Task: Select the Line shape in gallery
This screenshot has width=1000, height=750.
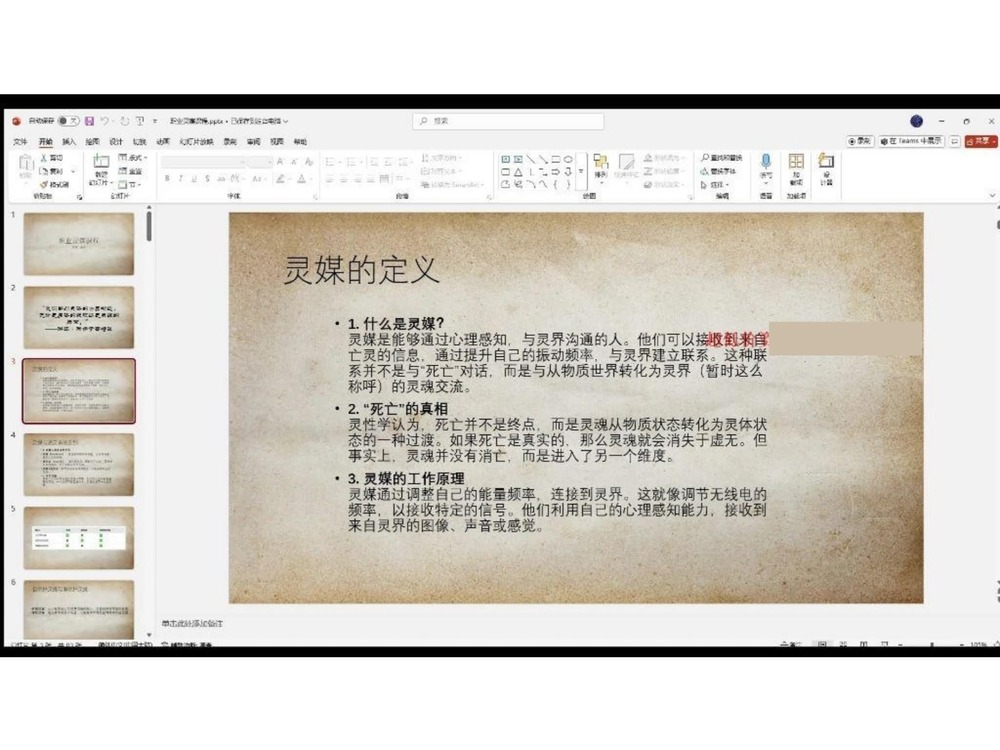Action: coord(531,159)
